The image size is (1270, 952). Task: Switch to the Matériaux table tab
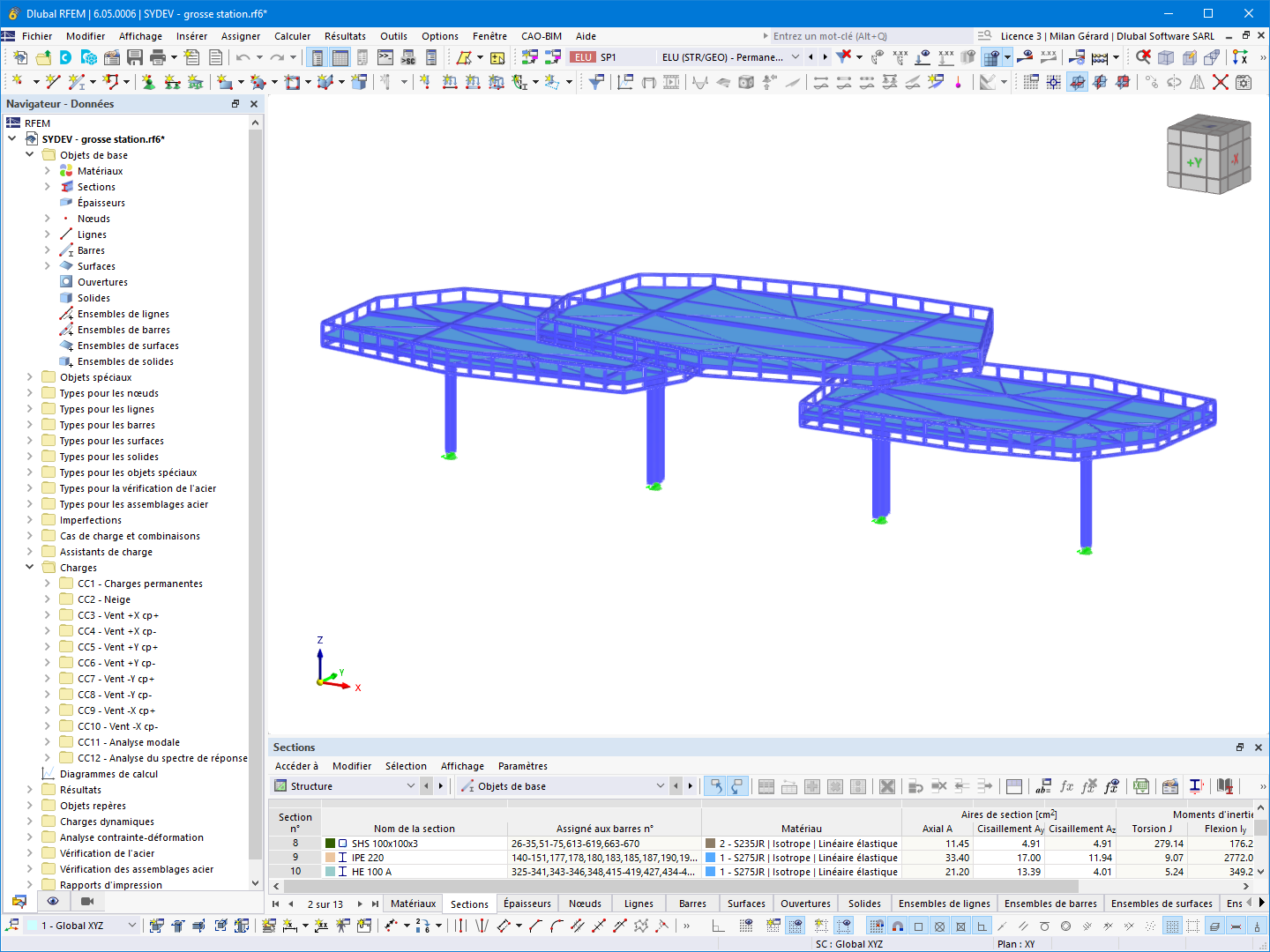point(413,904)
